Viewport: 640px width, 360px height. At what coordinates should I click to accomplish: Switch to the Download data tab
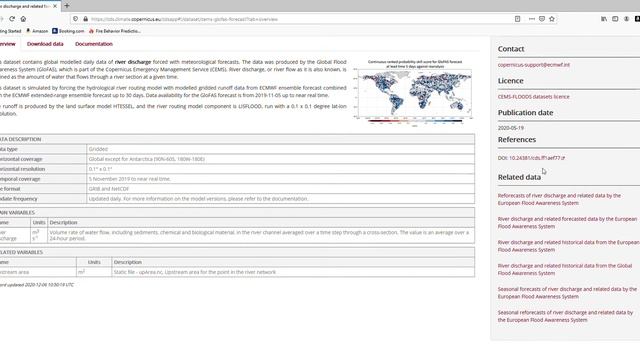click(x=45, y=44)
